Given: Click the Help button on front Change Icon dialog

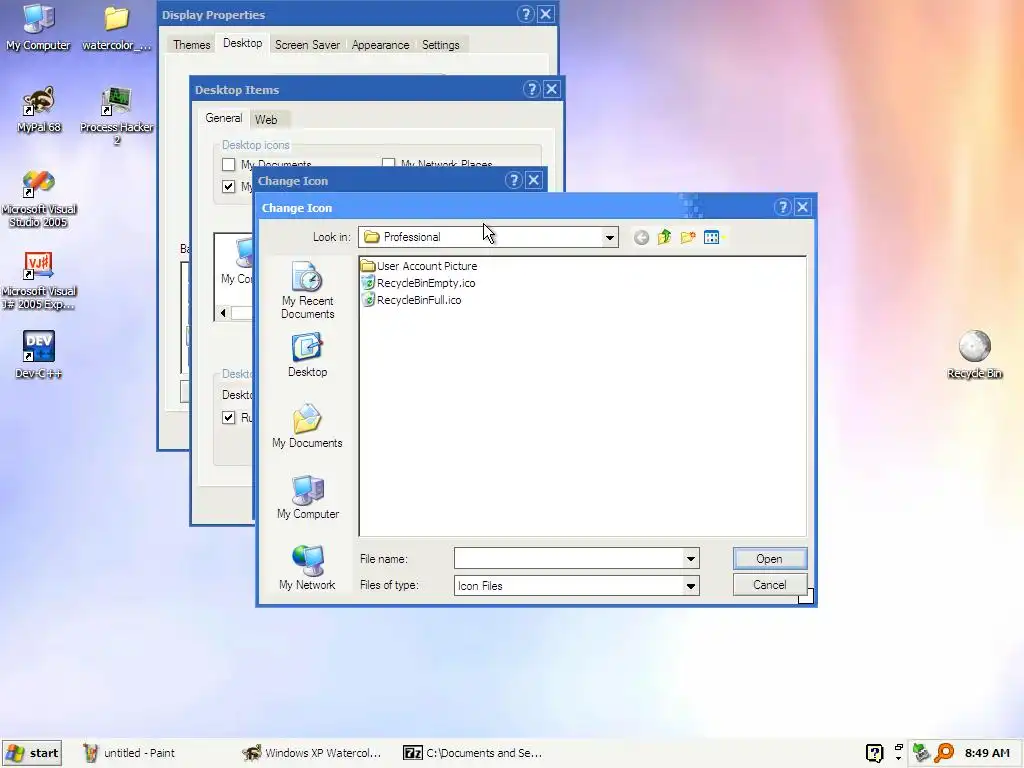Looking at the screenshot, I should [x=782, y=207].
